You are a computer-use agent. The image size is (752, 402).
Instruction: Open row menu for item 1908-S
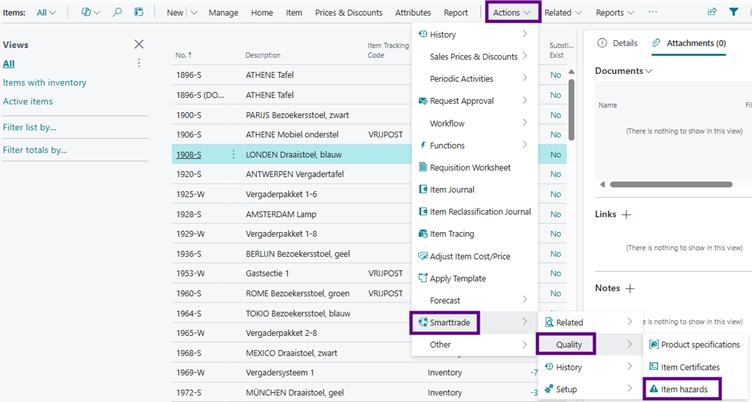point(234,154)
